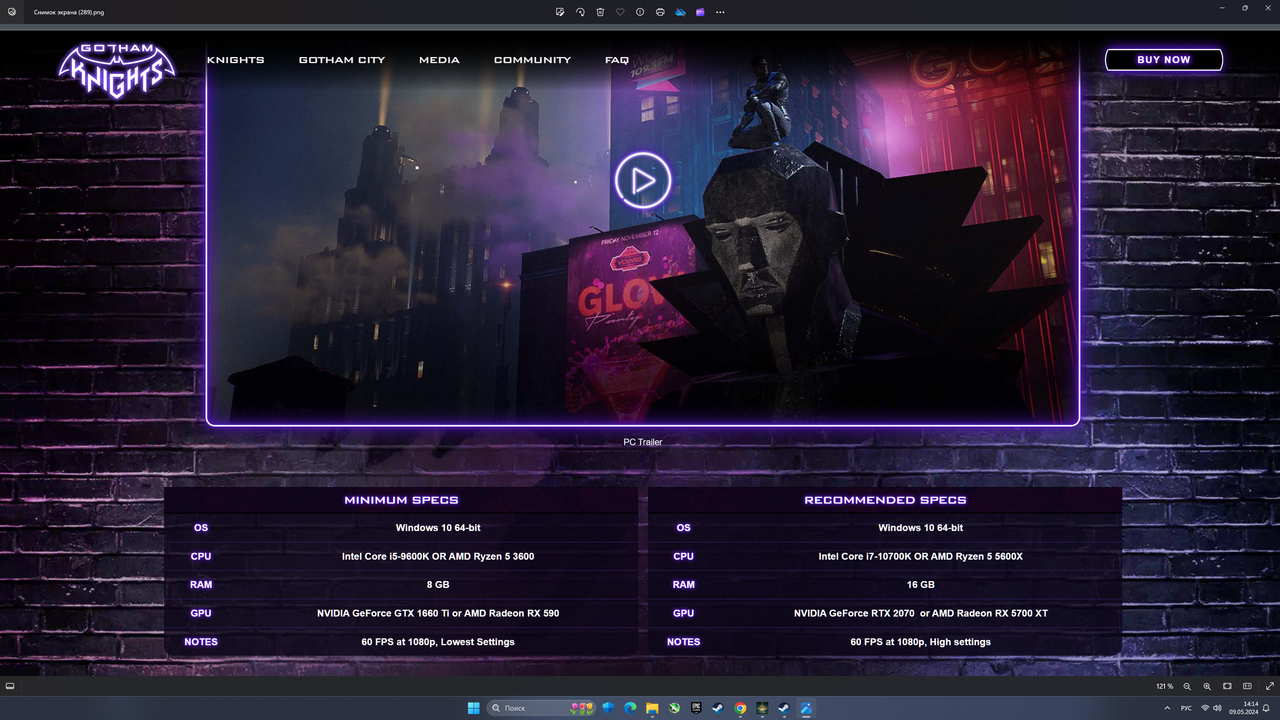Open file info with the info icon

pos(640,12)
